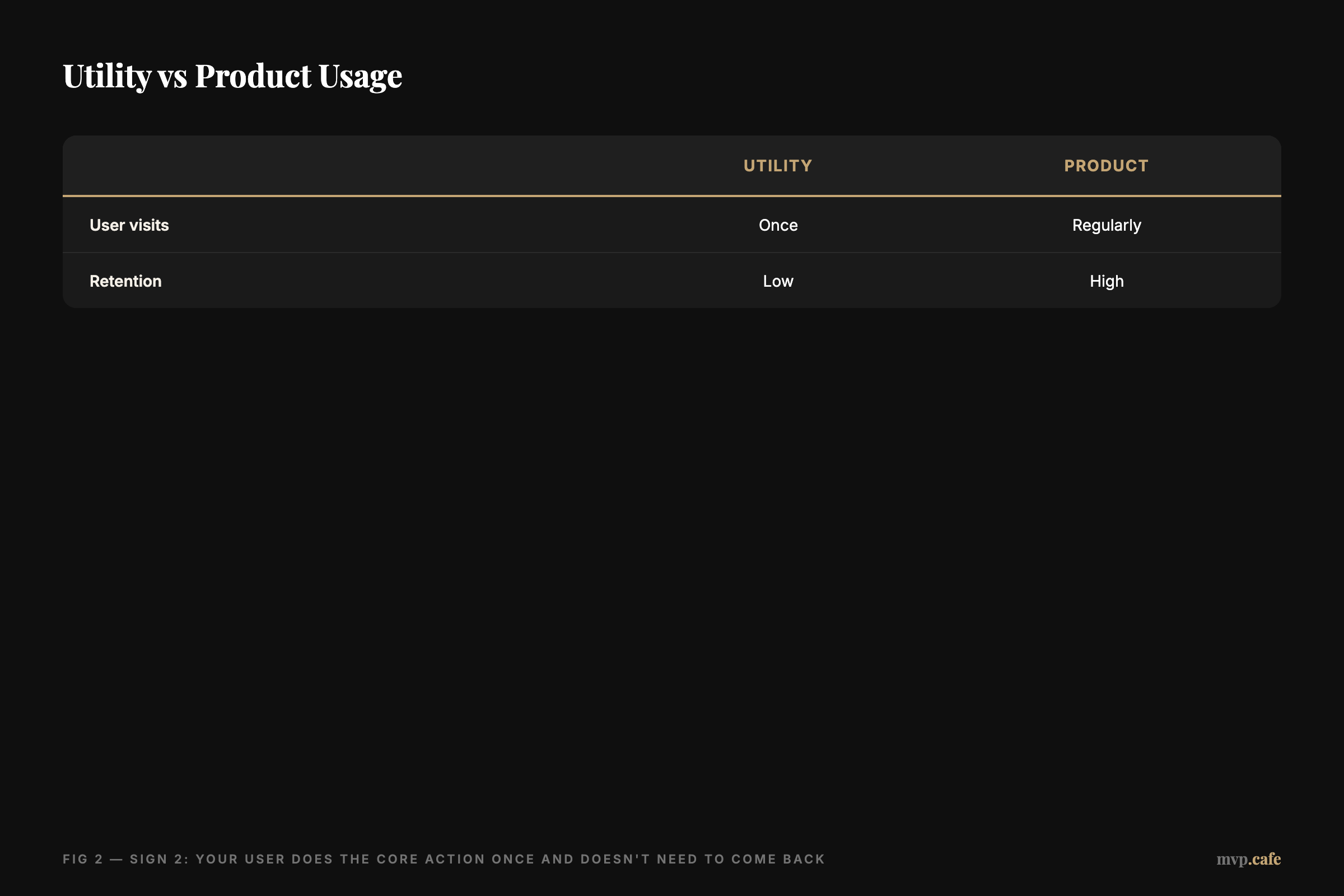Select the Once cell under Utility
This screenshot has height=896, width=1344.
778,225
